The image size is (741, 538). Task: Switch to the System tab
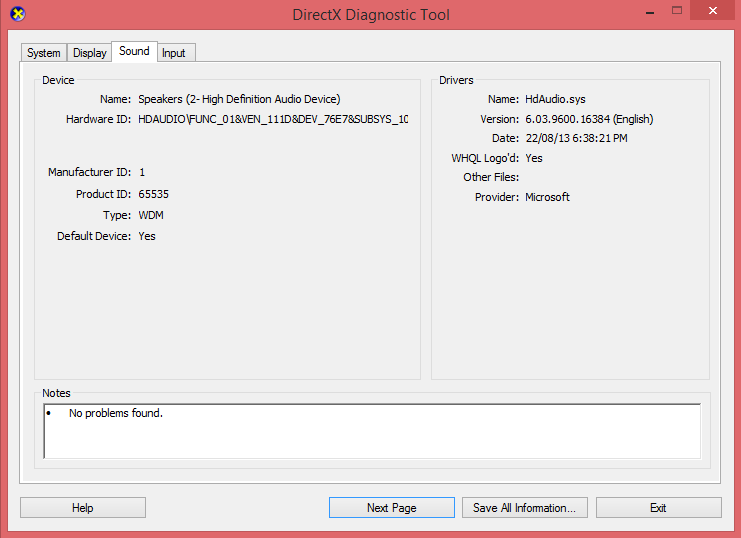44,53
